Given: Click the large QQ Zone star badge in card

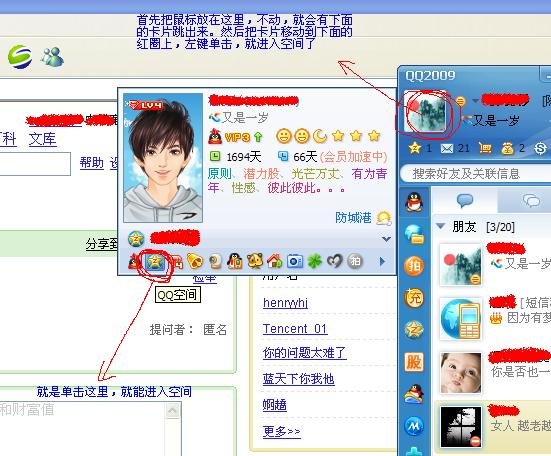Looking at the screenshot, I should coord(136,239).
